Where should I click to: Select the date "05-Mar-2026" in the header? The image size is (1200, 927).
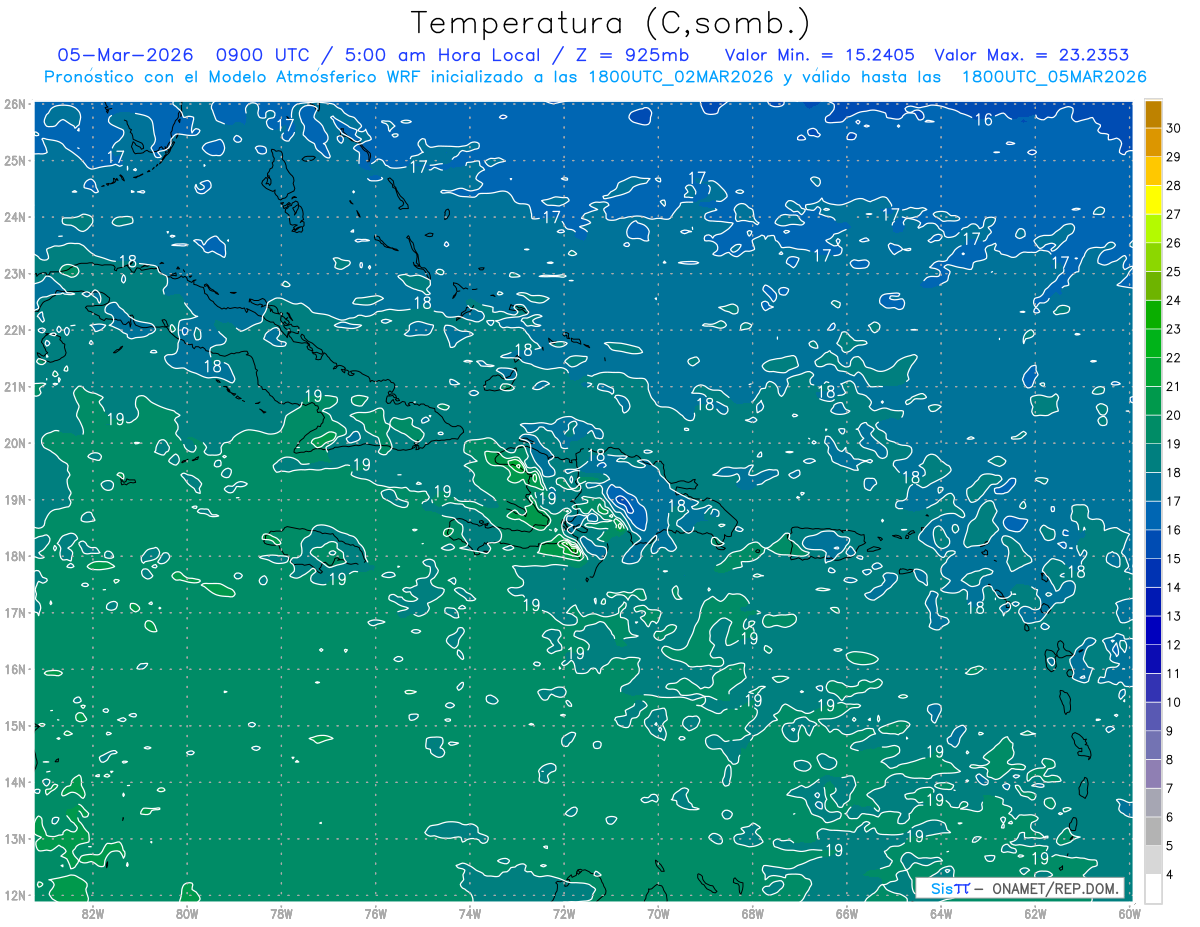click(x=124, y=55)
